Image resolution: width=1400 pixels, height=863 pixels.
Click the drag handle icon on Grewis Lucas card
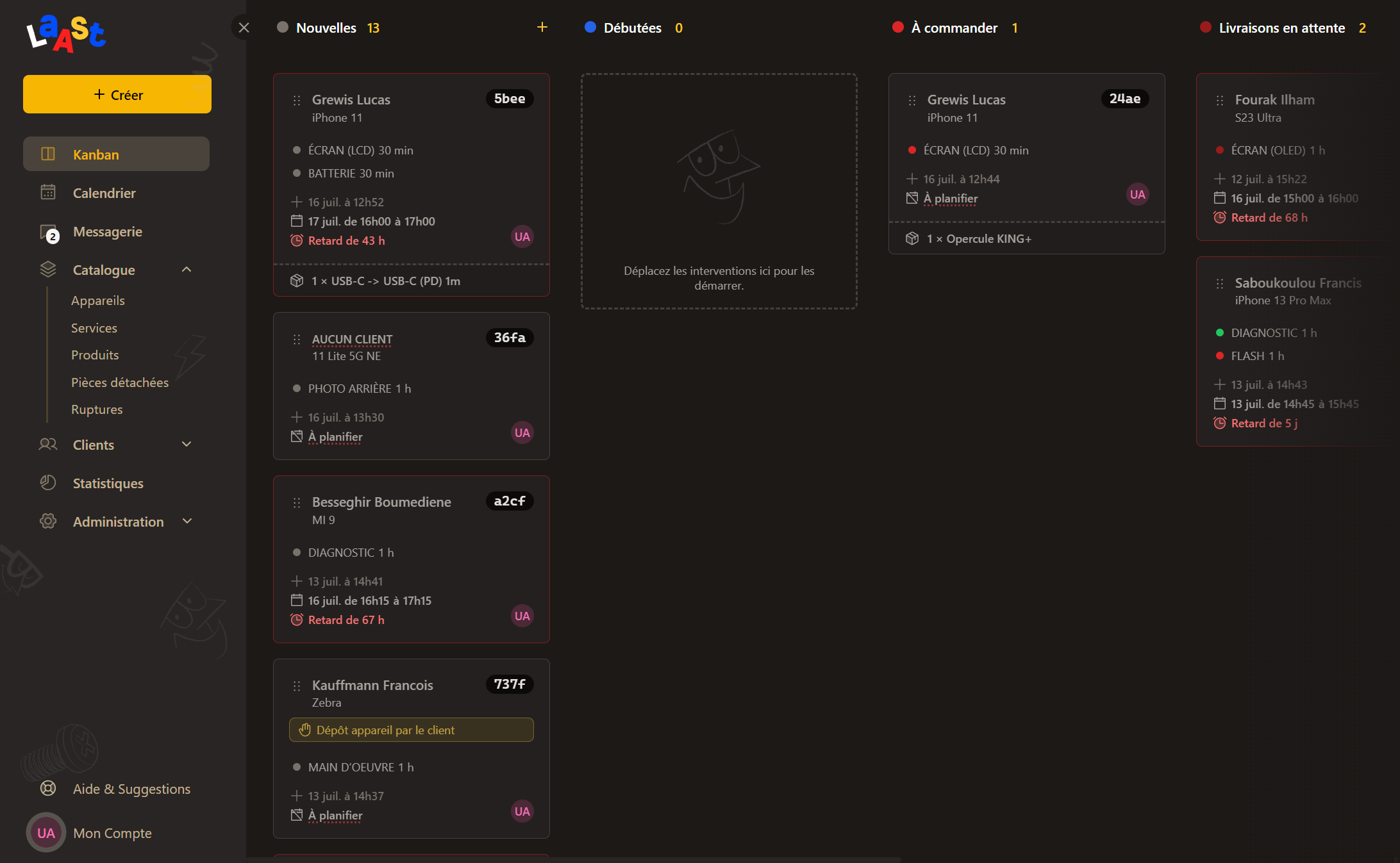tap(296, 100)
